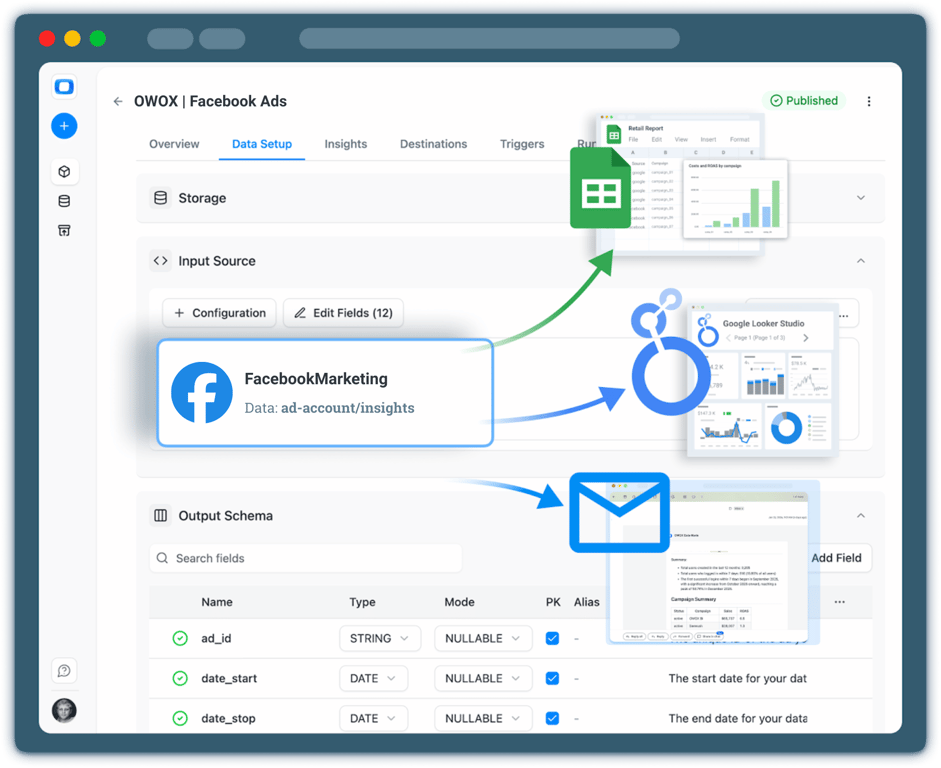The height and width of the screenshot is (768, 941).
Task: Click the Configuration button
Action: pos(219,313)
